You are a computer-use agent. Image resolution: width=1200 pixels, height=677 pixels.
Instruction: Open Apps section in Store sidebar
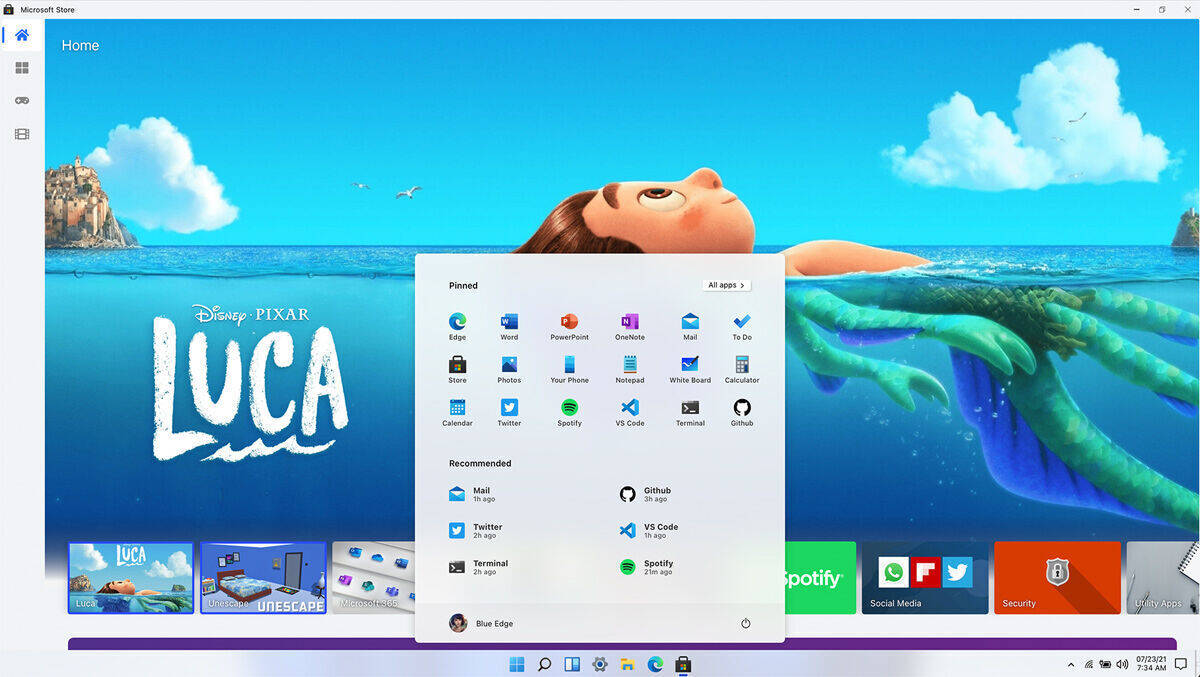click(22, 68)
